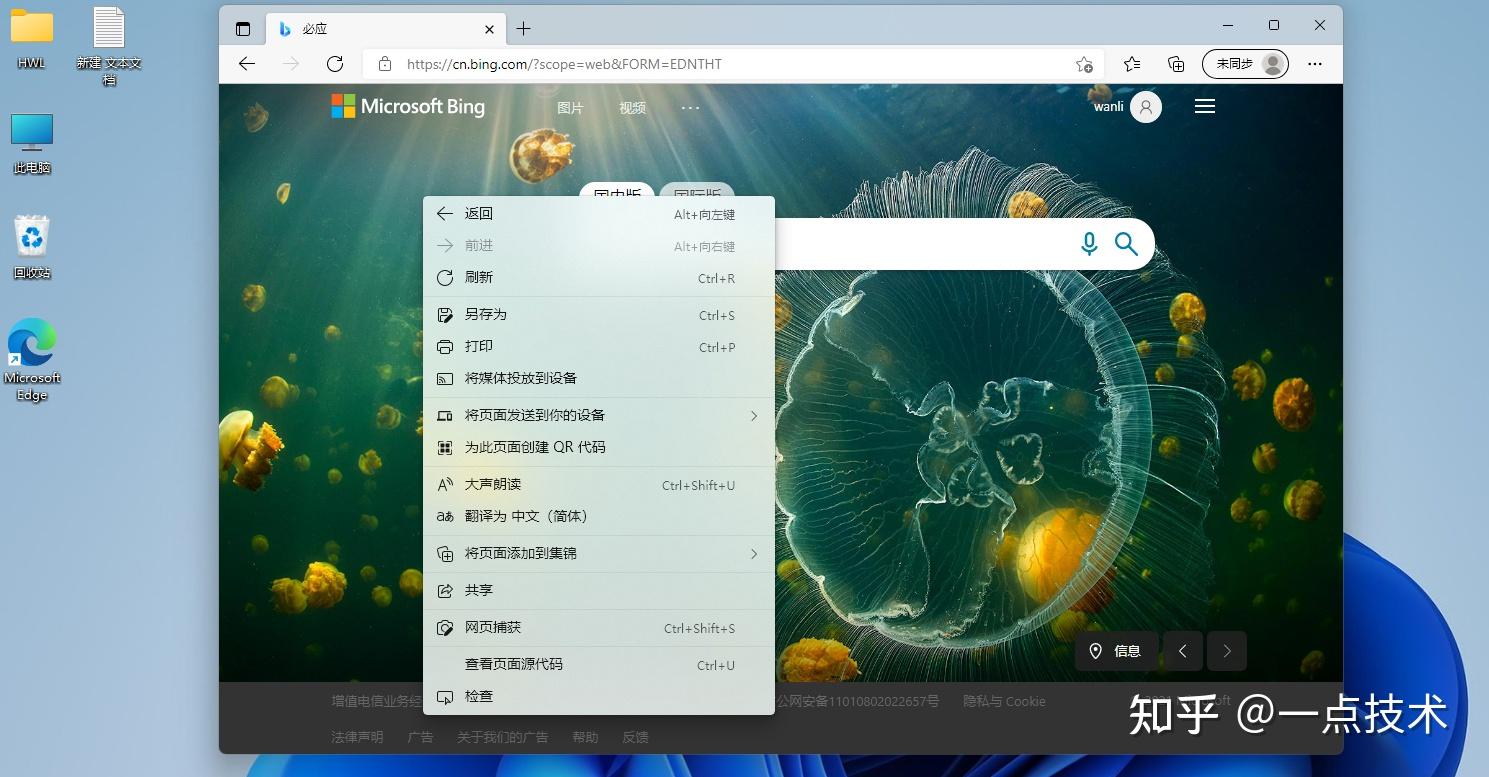Expand 将页面添加到集锦 submenu

click(599, 553)
